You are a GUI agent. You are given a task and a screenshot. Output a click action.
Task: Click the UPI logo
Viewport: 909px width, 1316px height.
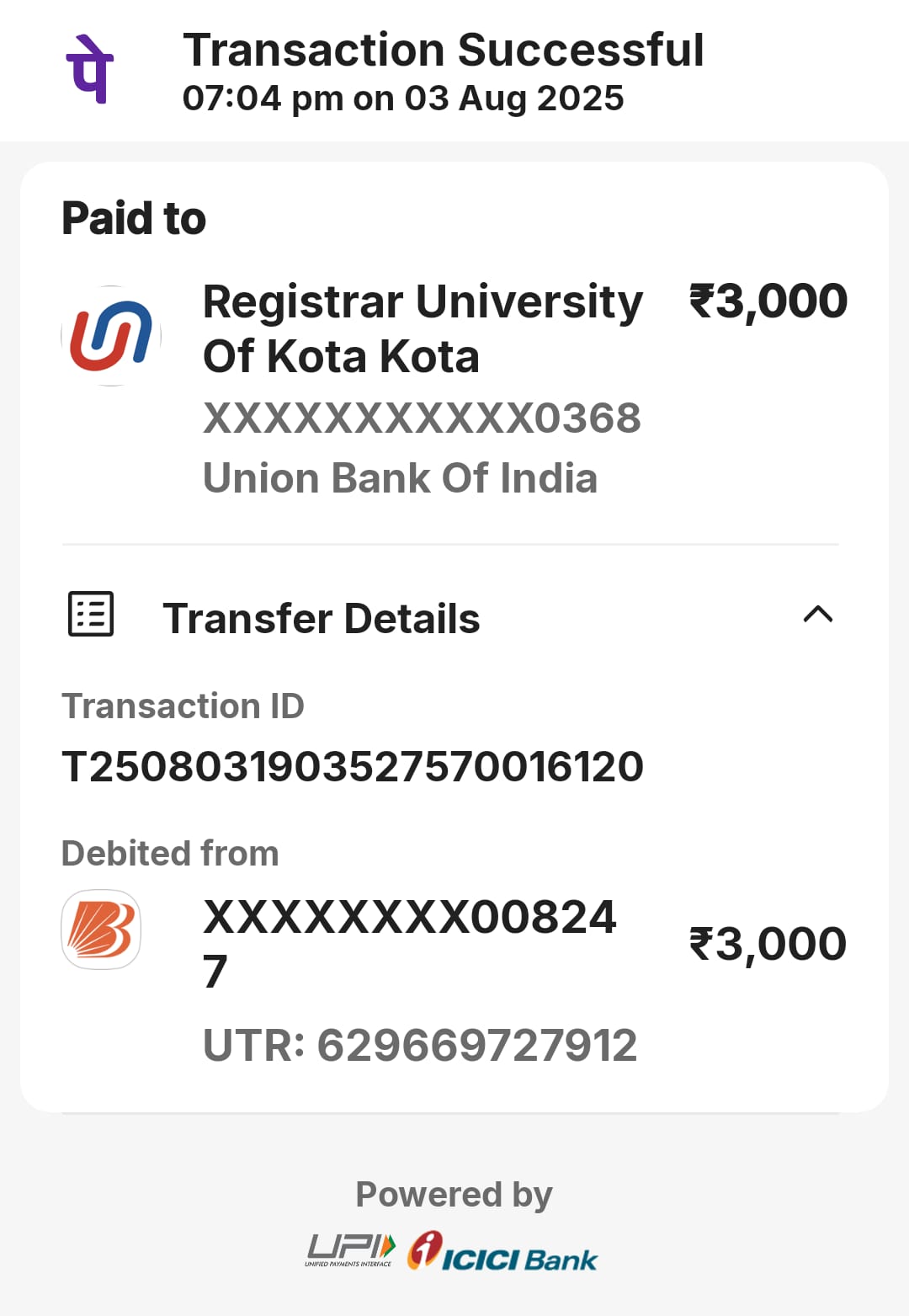click(350, 1249)
